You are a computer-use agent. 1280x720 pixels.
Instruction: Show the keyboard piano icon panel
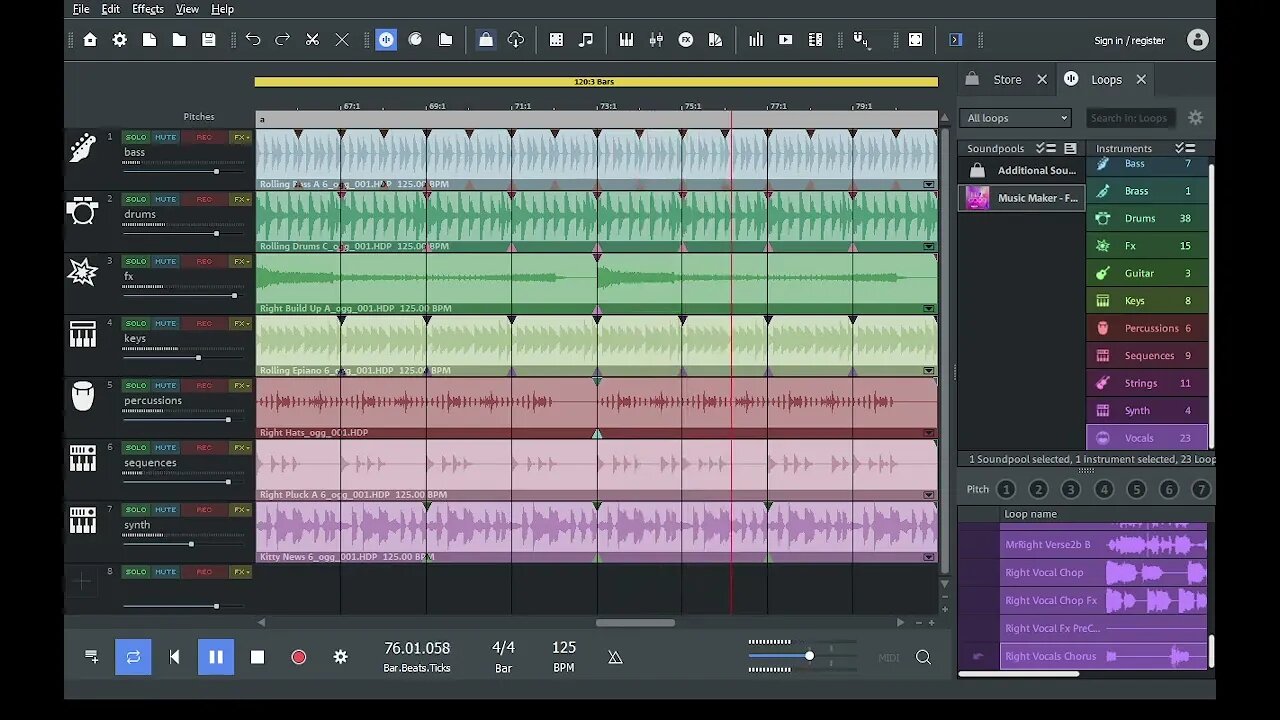click(x=626, y=40)
